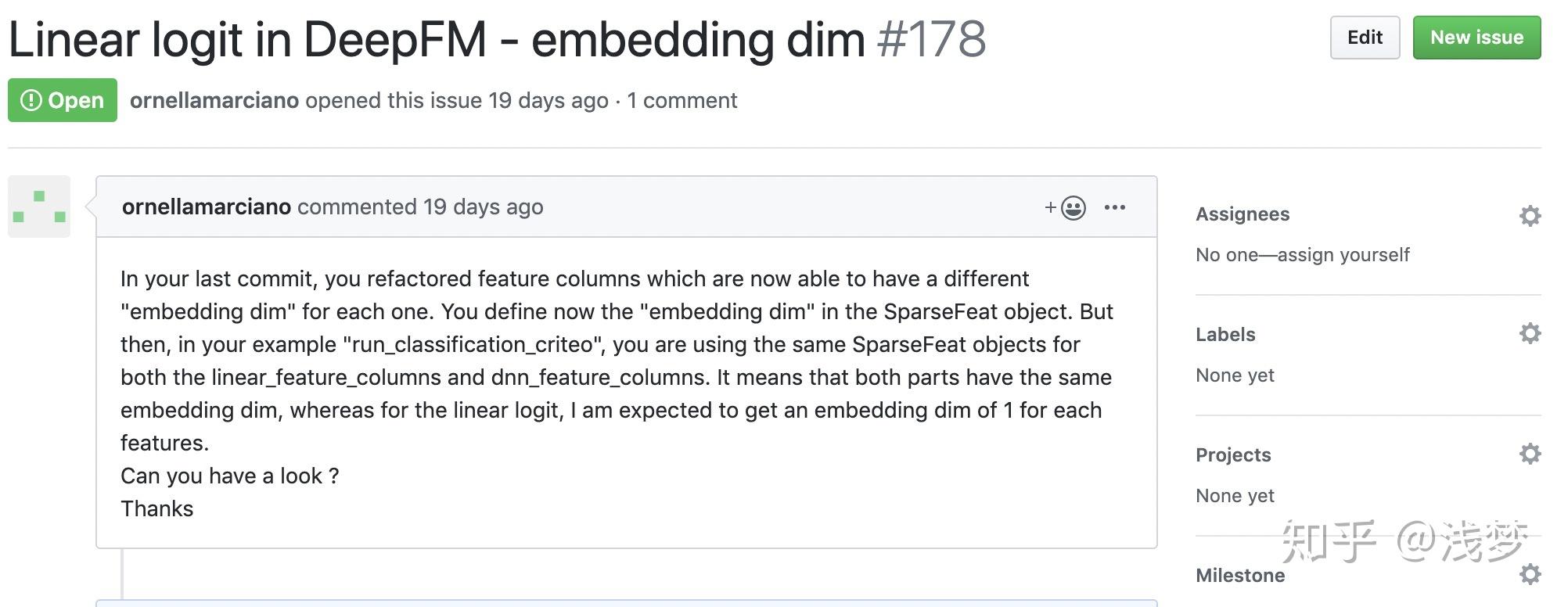Click ornellamarciano in the comment header
The width and height of the screenshot is (1568, 607).
[x=207, y=207]
